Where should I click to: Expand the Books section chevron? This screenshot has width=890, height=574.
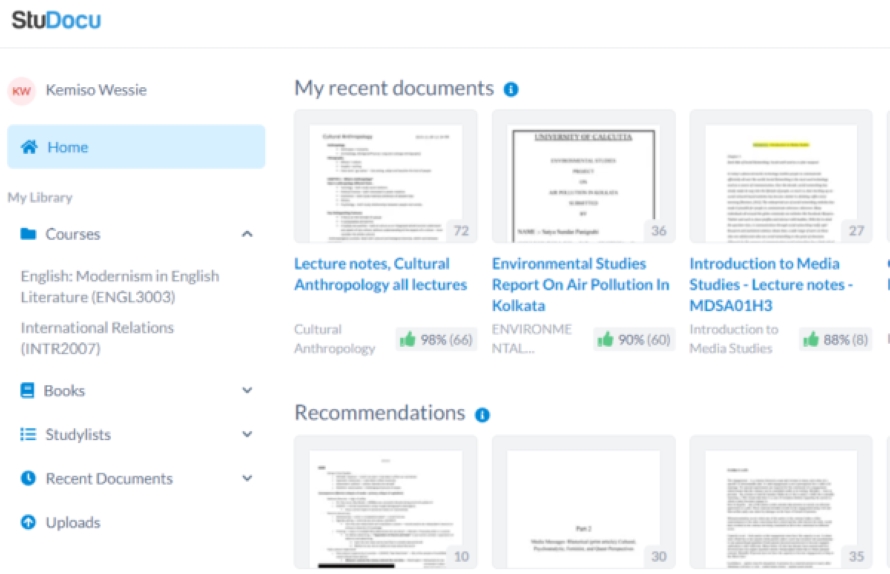coord(247,390)
